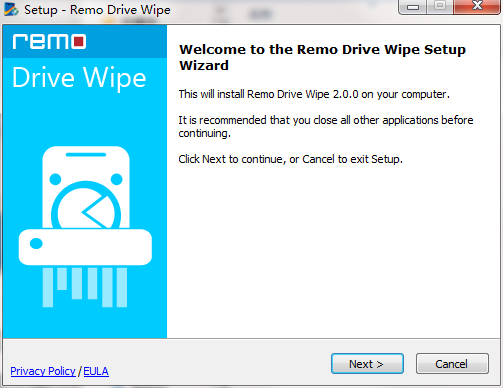
Task: Click the "Drive Wipe" banner title
Action: (79, 78)
